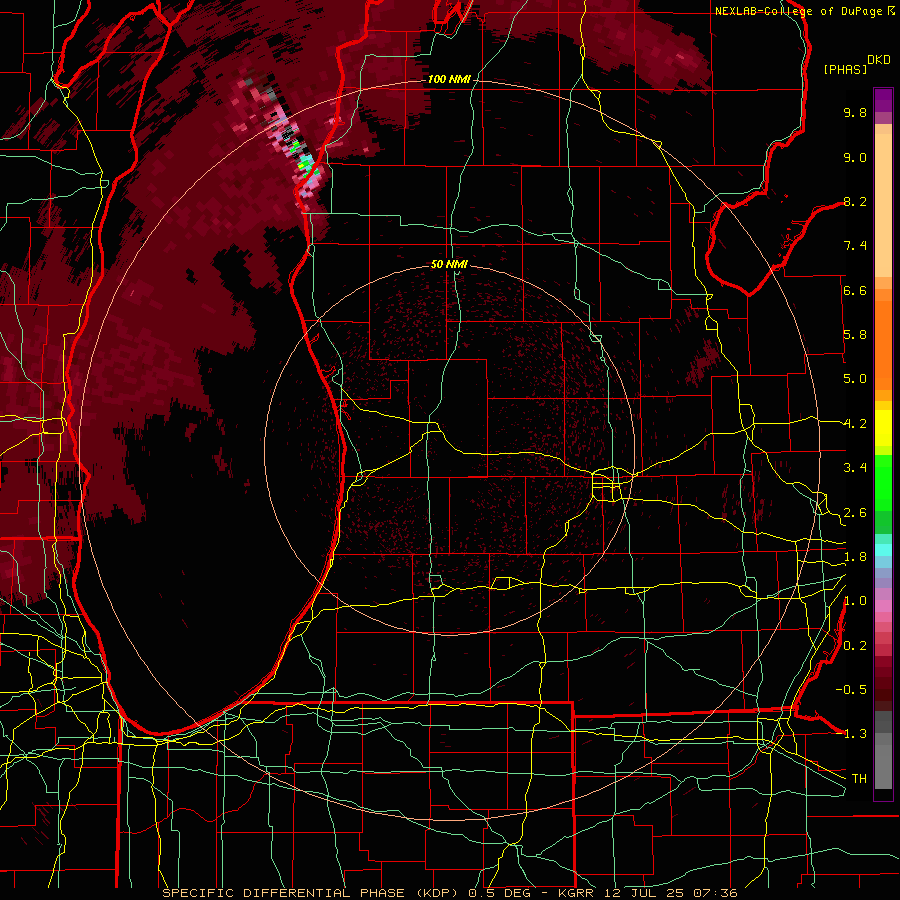Click the 5.0 scale value
The height and width of the screenshot is (900, 900).
pos(855,379)
